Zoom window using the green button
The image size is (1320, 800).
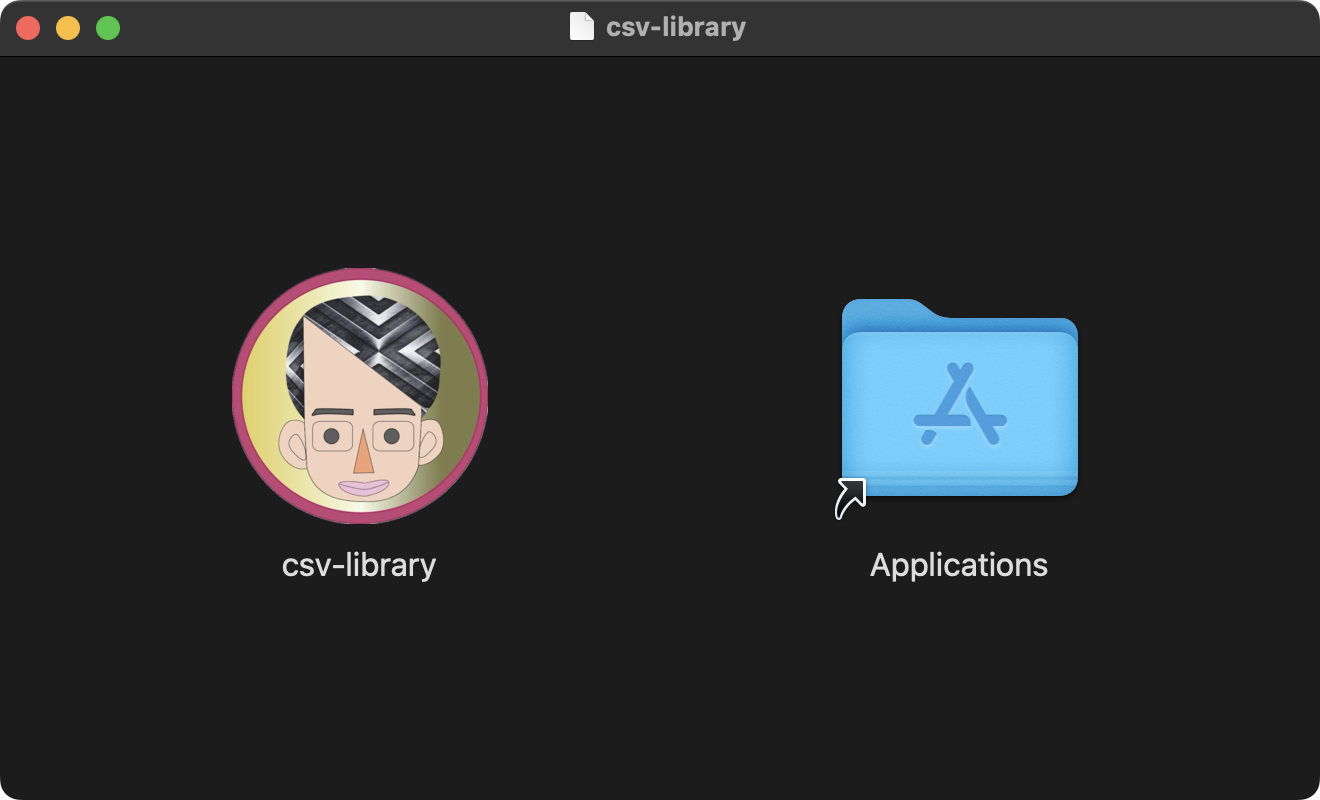[x=108, y=28]
